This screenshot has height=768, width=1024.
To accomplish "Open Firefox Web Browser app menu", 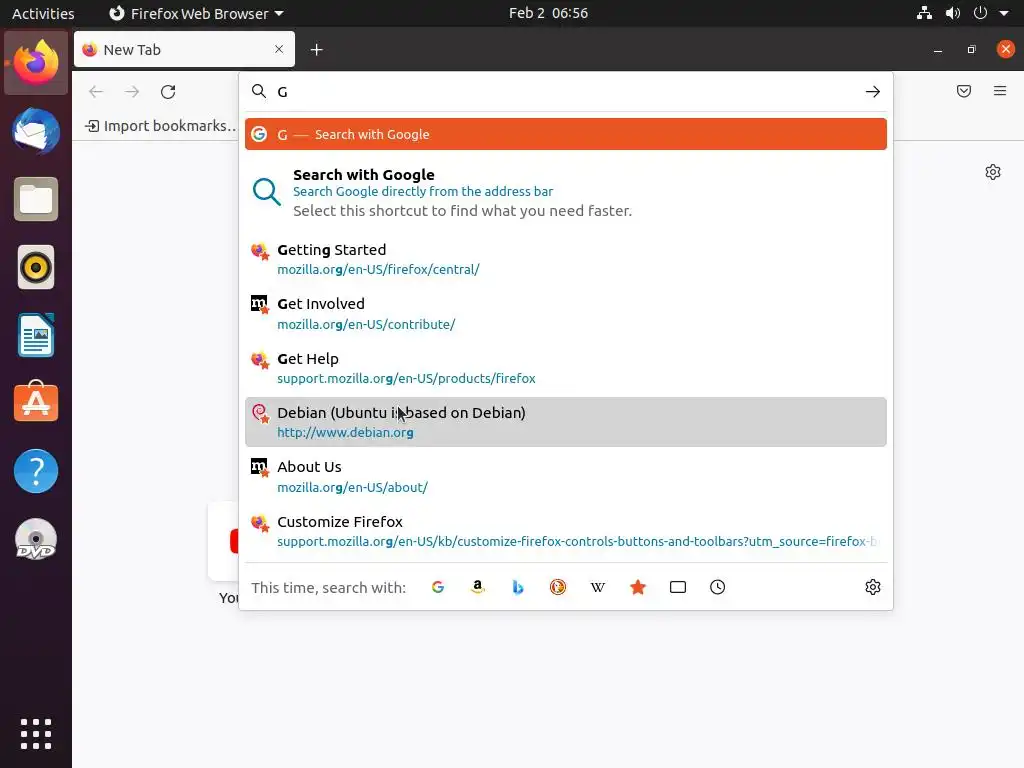I will point(196,13).
